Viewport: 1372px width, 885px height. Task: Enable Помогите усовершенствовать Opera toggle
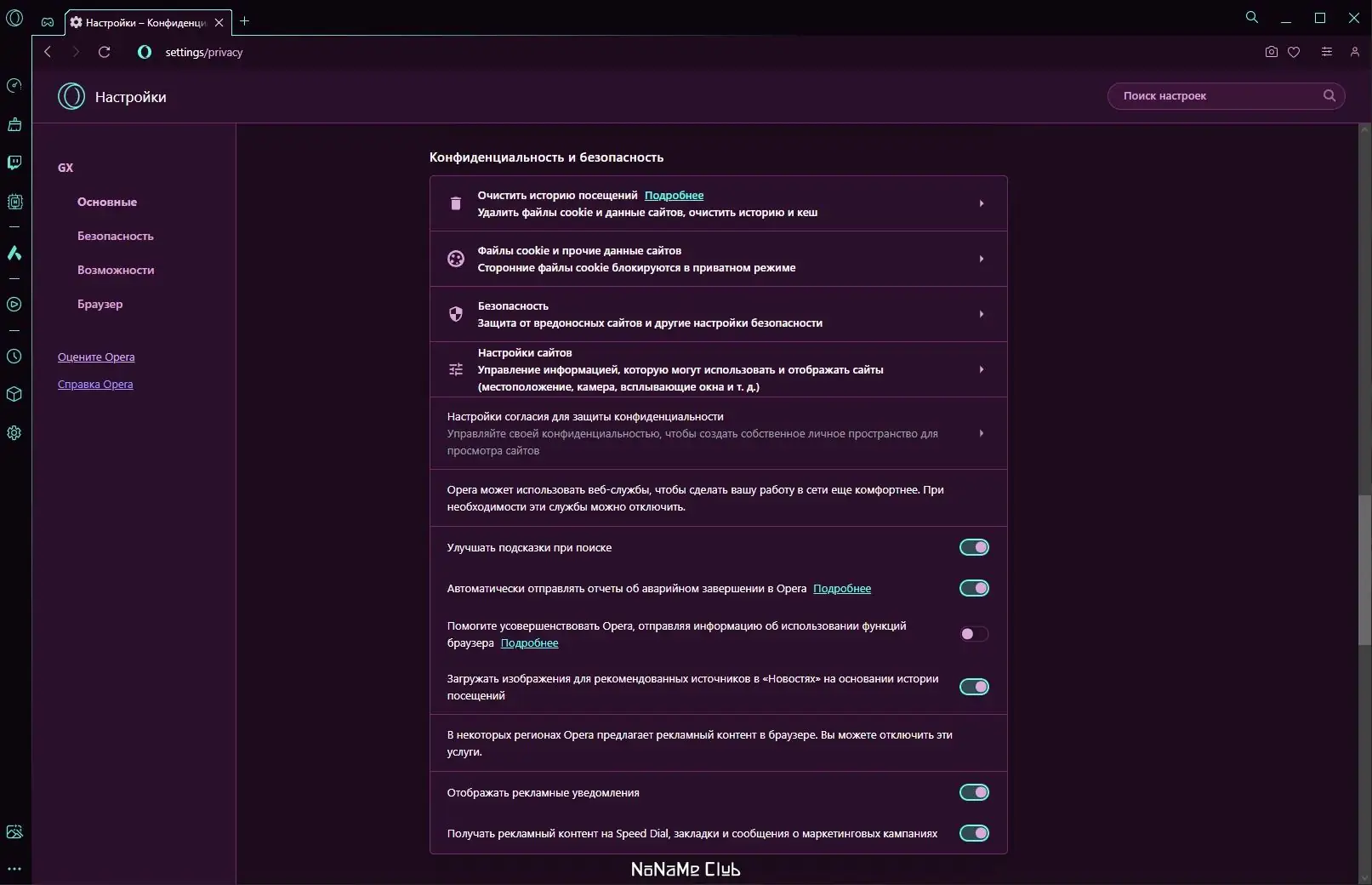pyautogui.click(x=974, y=634)
